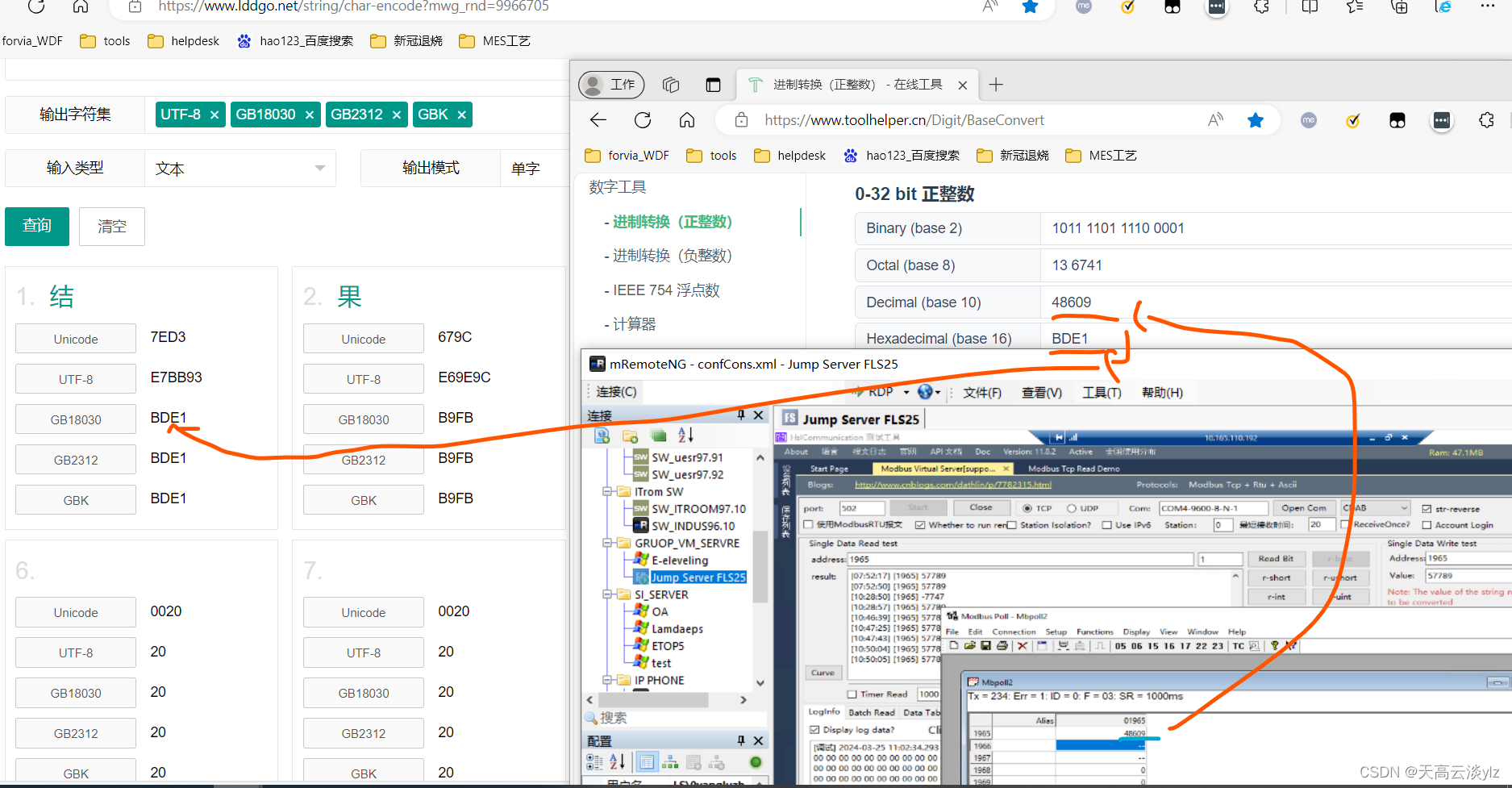Enable the Station Isolation checkbox
Image resolution: width=1512 pixels, height=788 pixels.
point(1011,524)
